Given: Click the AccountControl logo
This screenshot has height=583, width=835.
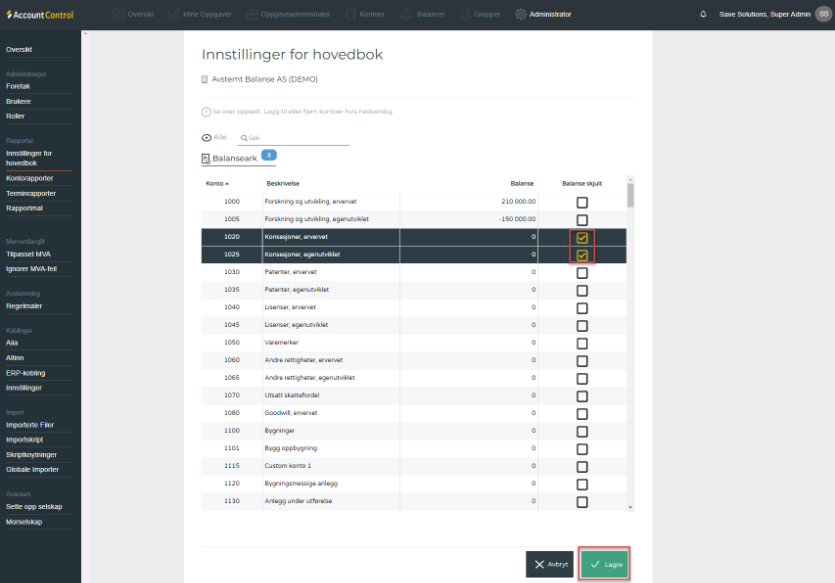Looking at the screenshot, I should pyautogui.click(x=39, y=14).
